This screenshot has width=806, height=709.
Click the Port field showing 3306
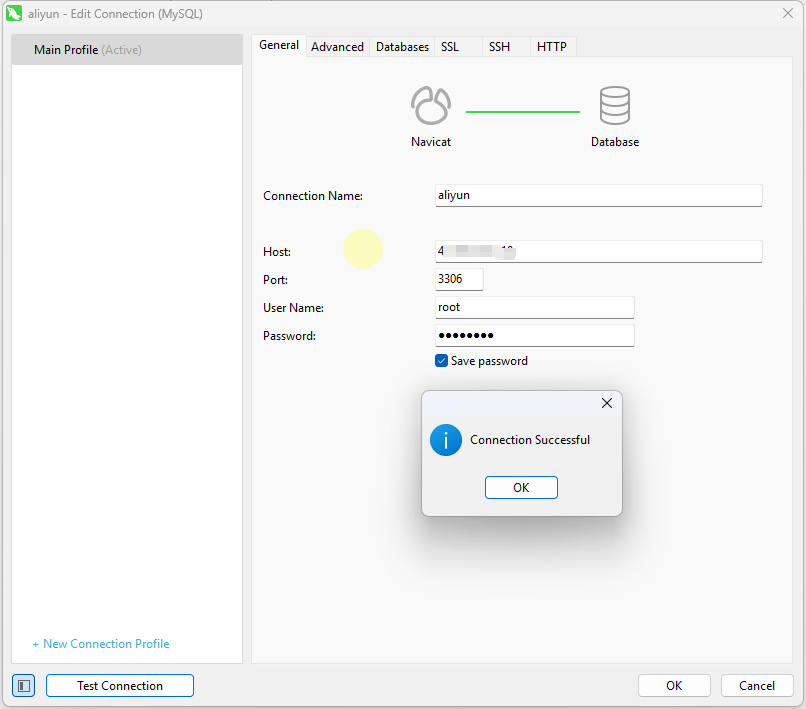click(459, 279)
